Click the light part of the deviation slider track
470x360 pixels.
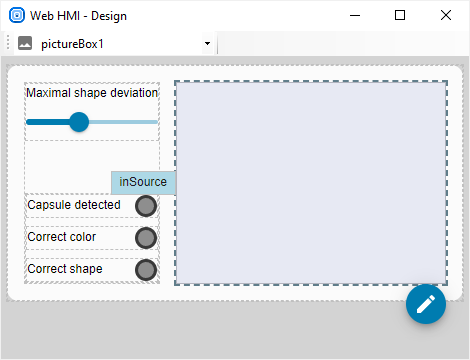[123, 122]
